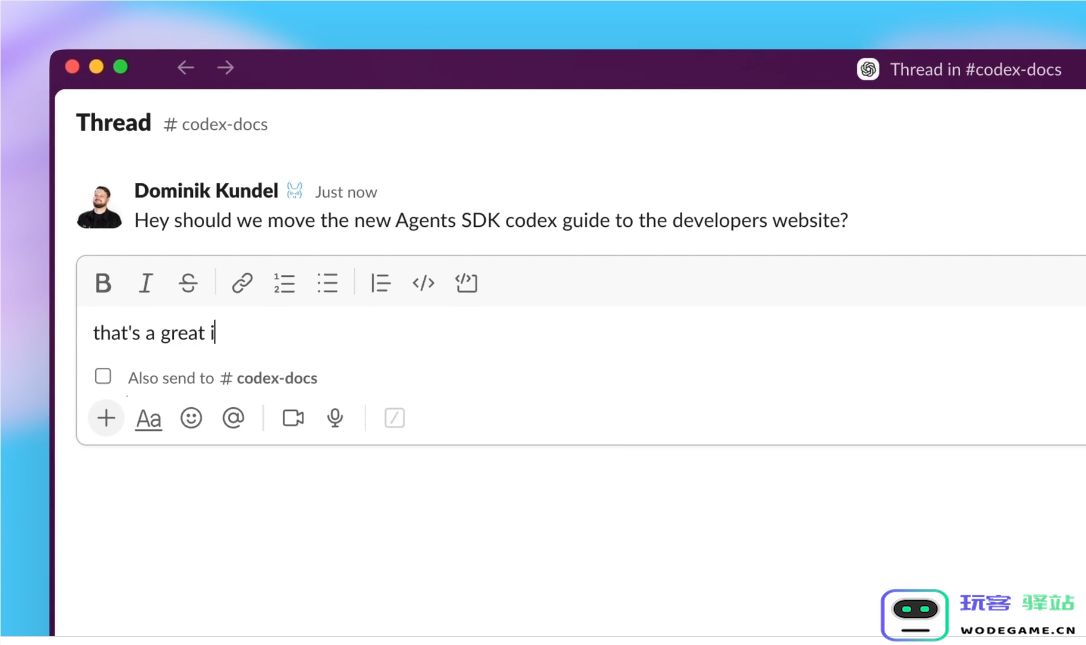Insert a hyperlink using the link icon

pyautogui.click(x=241, y=283)
